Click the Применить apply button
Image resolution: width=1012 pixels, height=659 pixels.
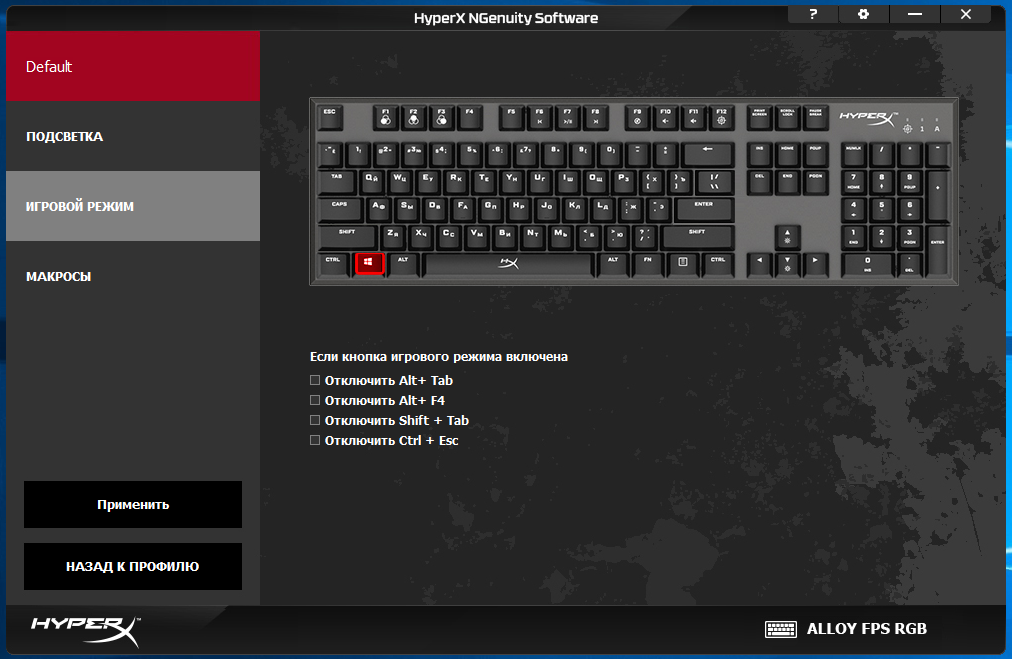point(133,504)
